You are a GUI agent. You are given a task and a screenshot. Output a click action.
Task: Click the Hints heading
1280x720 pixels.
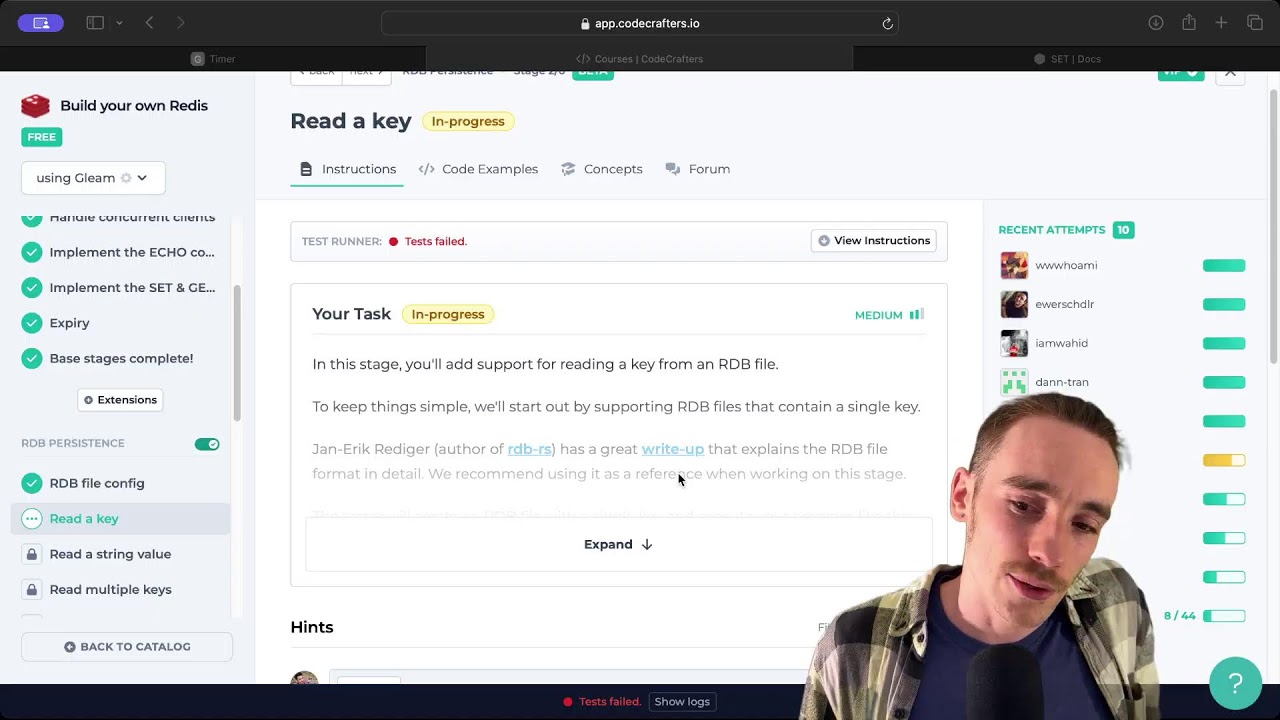point(312,627)
